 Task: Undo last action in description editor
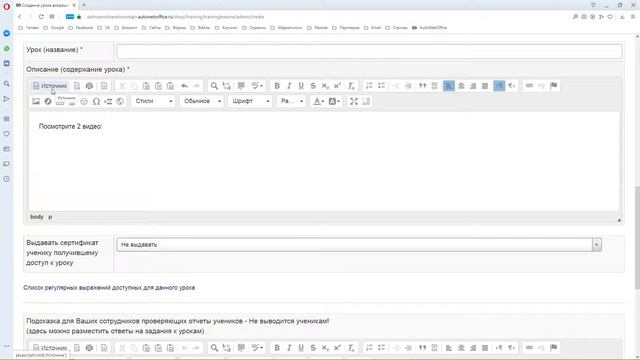[x=184, y=86]
